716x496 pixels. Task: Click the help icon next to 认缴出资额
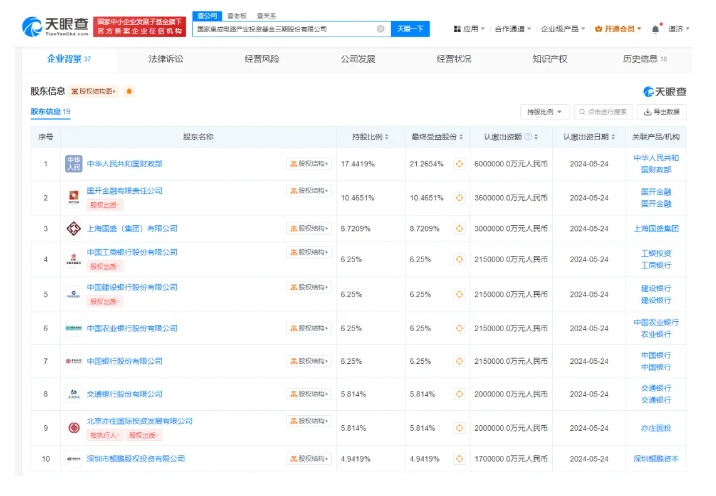click(x=528, y=137)
